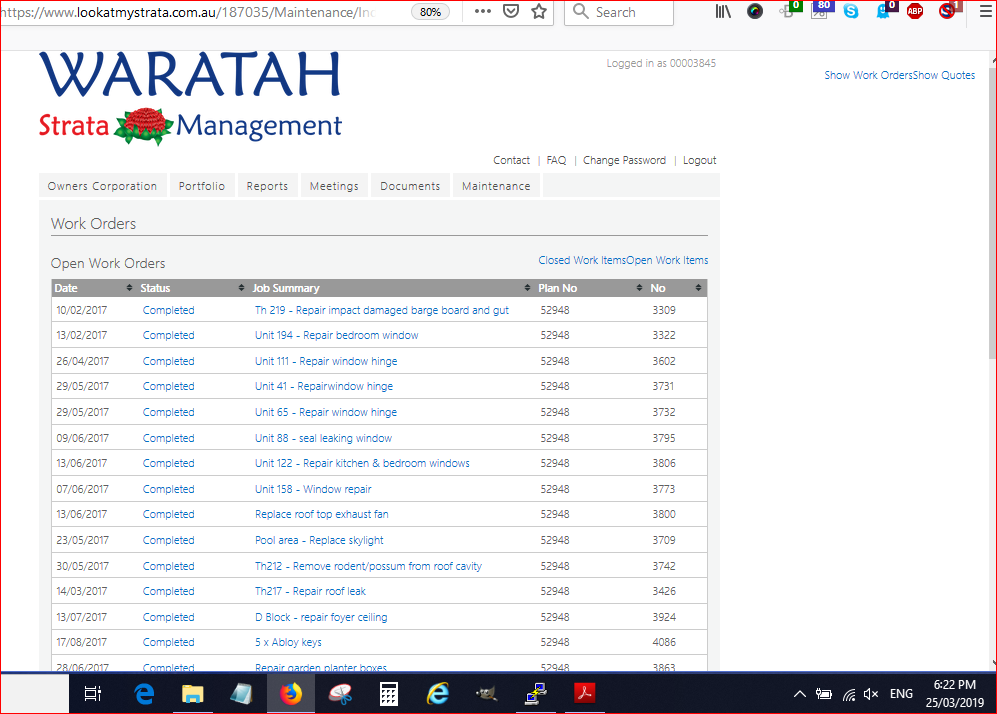Viewport: 997px width, 714px height.
Task: Switch to Firefox taskbar icon
Action: (291, 694)
